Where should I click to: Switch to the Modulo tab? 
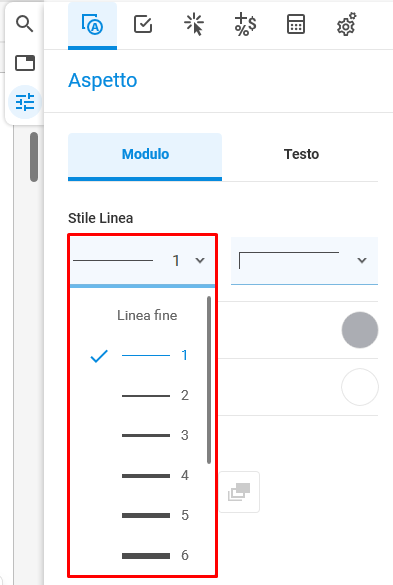[145, 156]
